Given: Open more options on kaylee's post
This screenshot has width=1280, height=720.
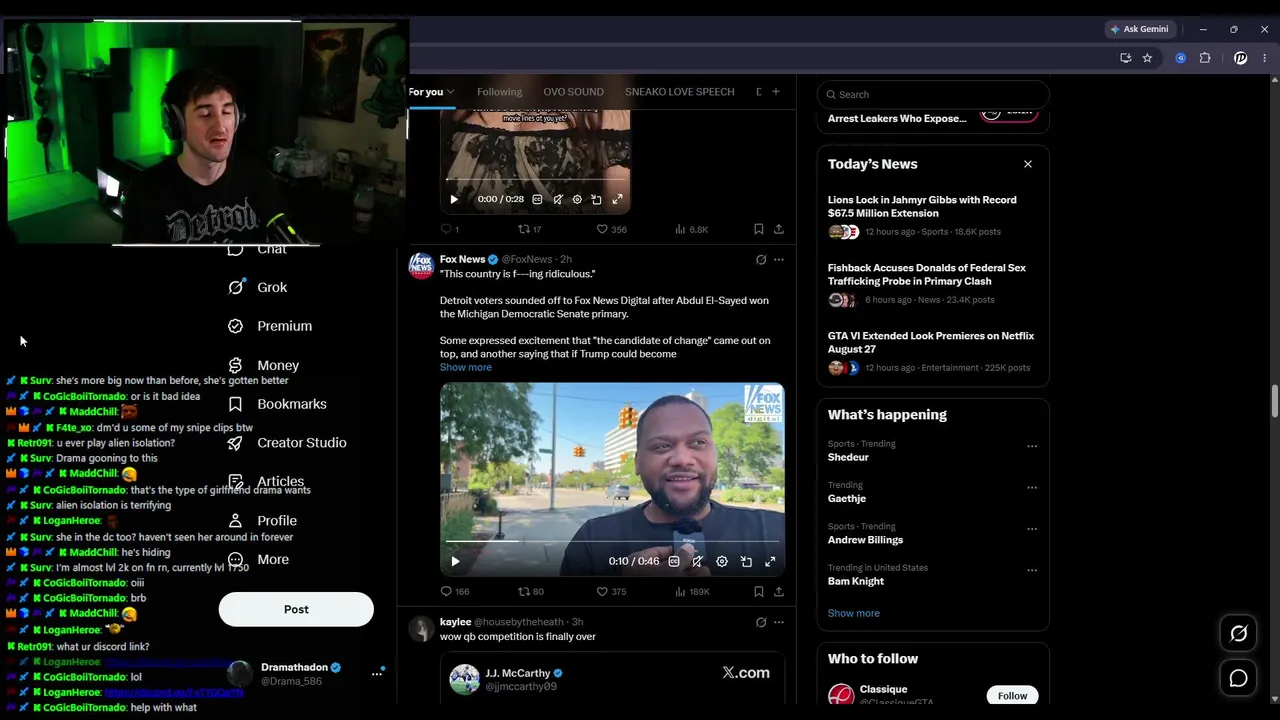Looking at the screenshot, I should pyautogui.click(x=779, y=622).
